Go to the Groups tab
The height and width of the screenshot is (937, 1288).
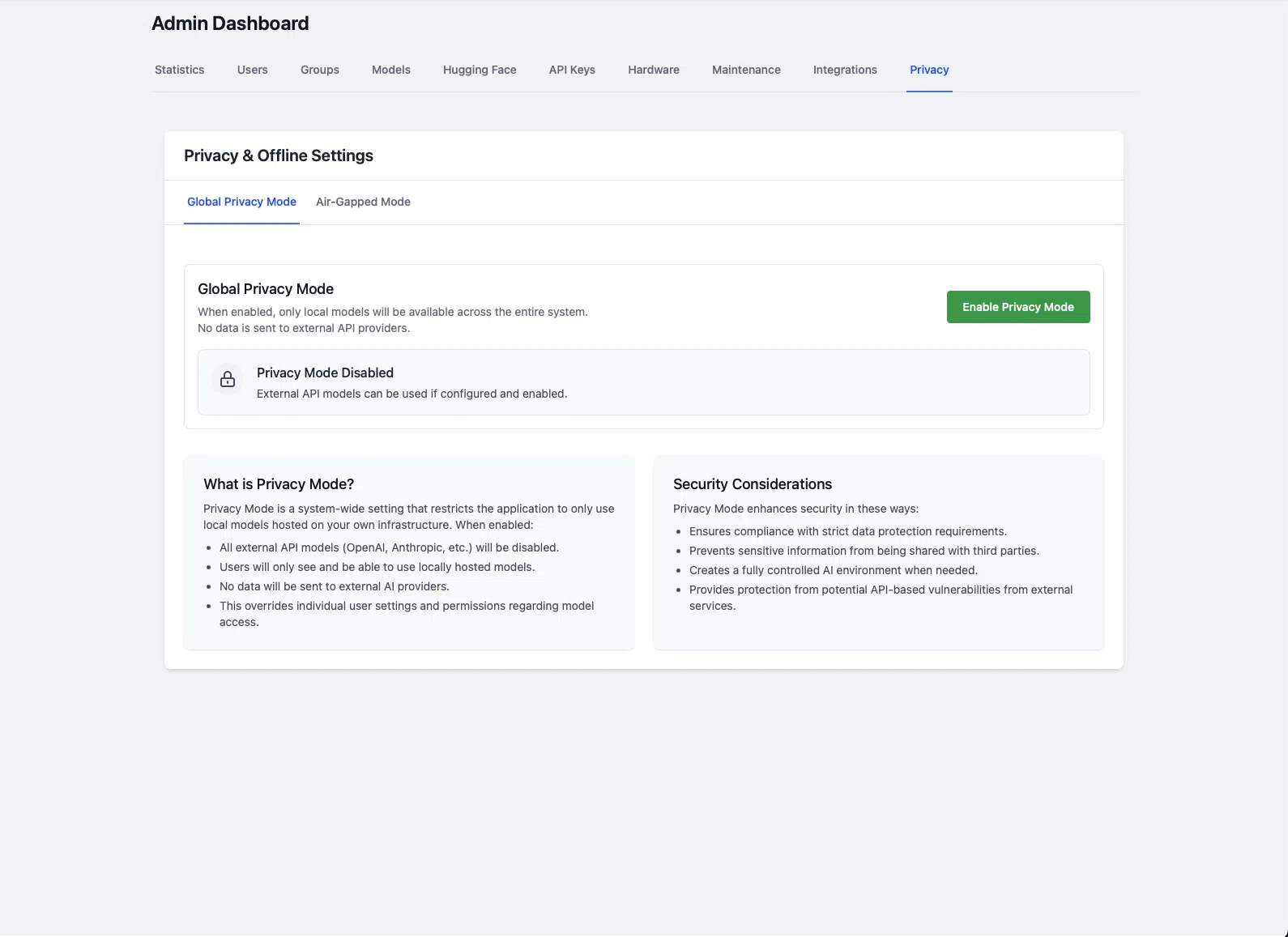(319, 70)
